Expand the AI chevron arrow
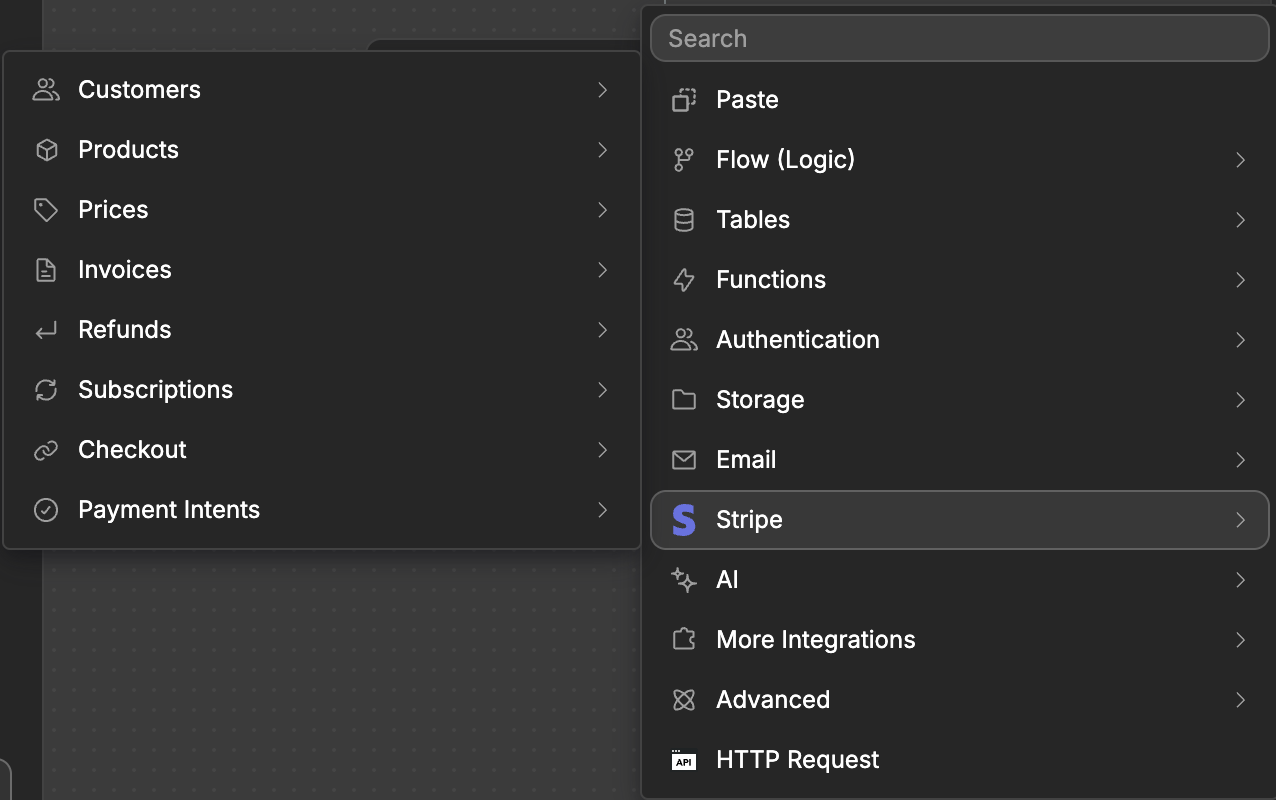 (1241, 580)
